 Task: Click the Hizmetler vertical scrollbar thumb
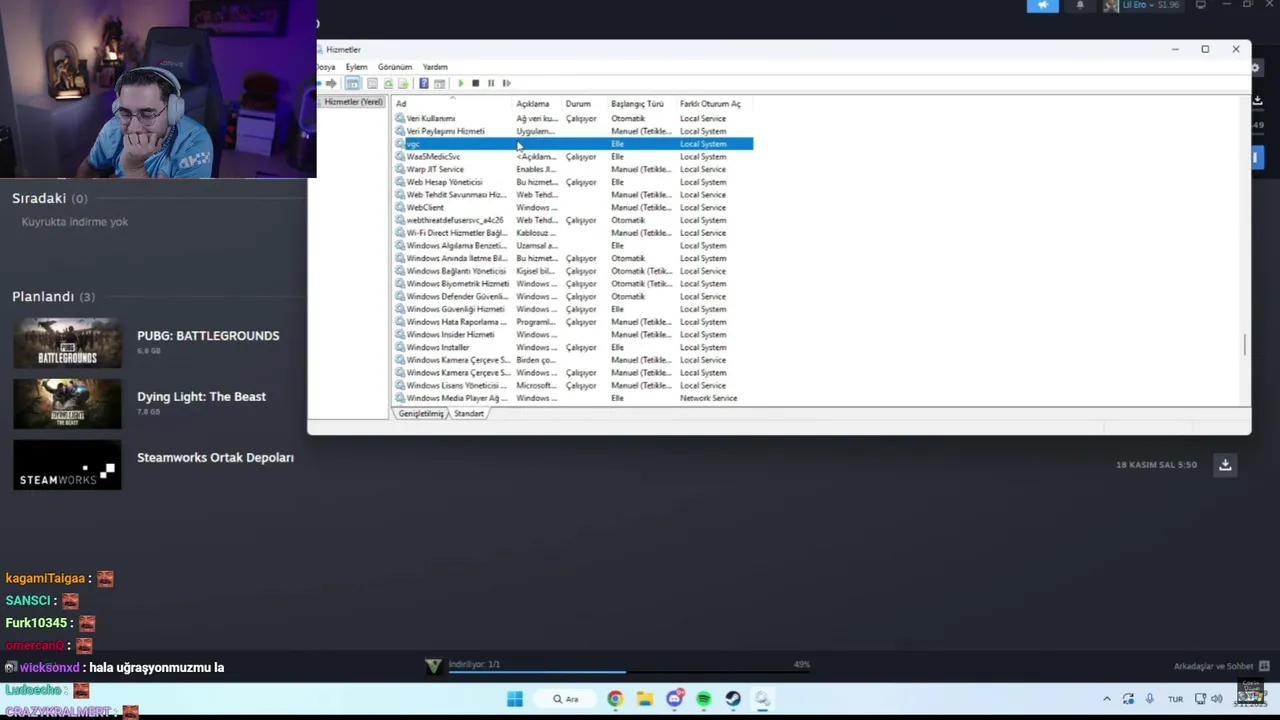(1245, 344)
